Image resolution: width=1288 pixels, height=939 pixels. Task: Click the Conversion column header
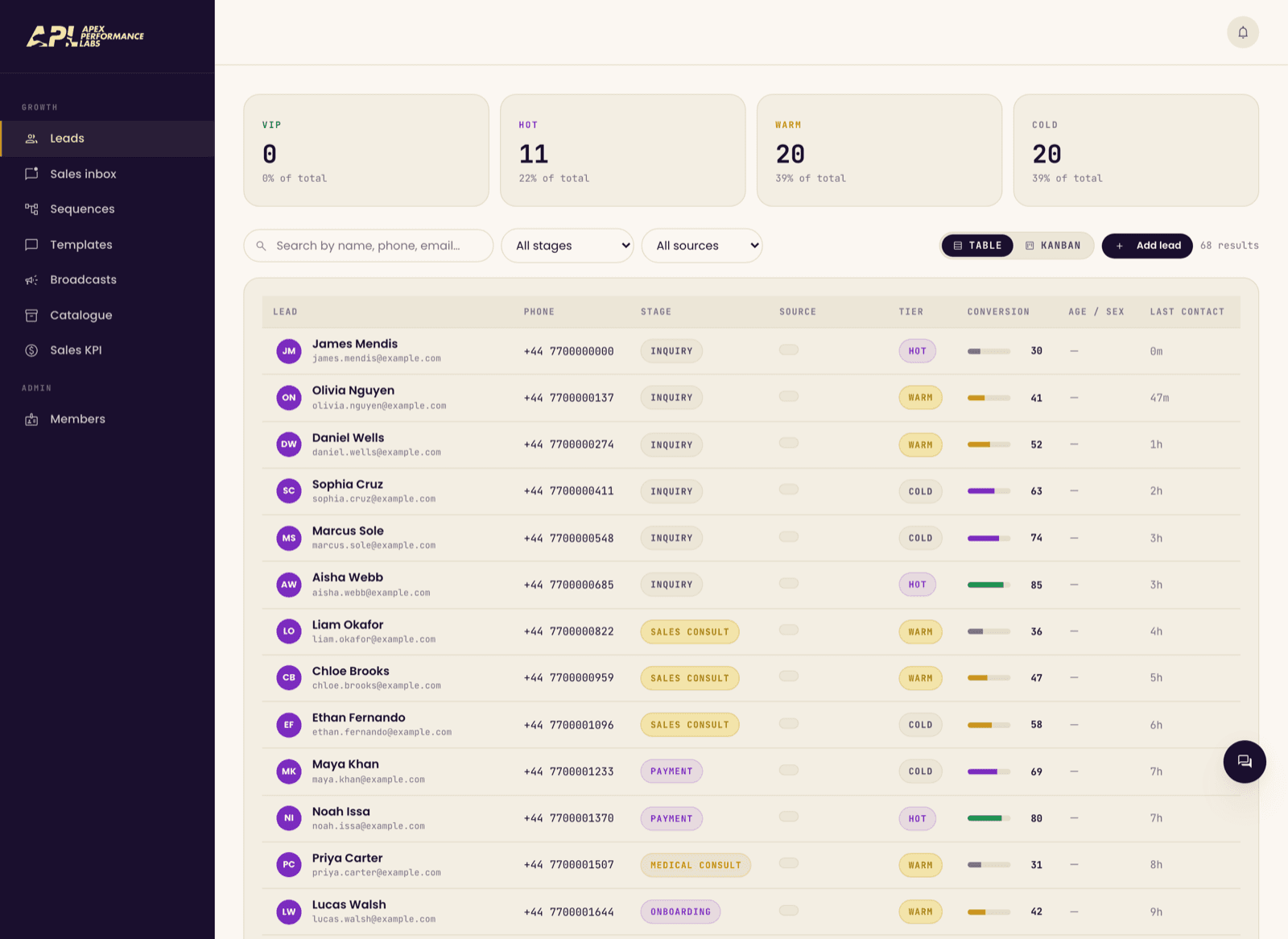[998, 312]
